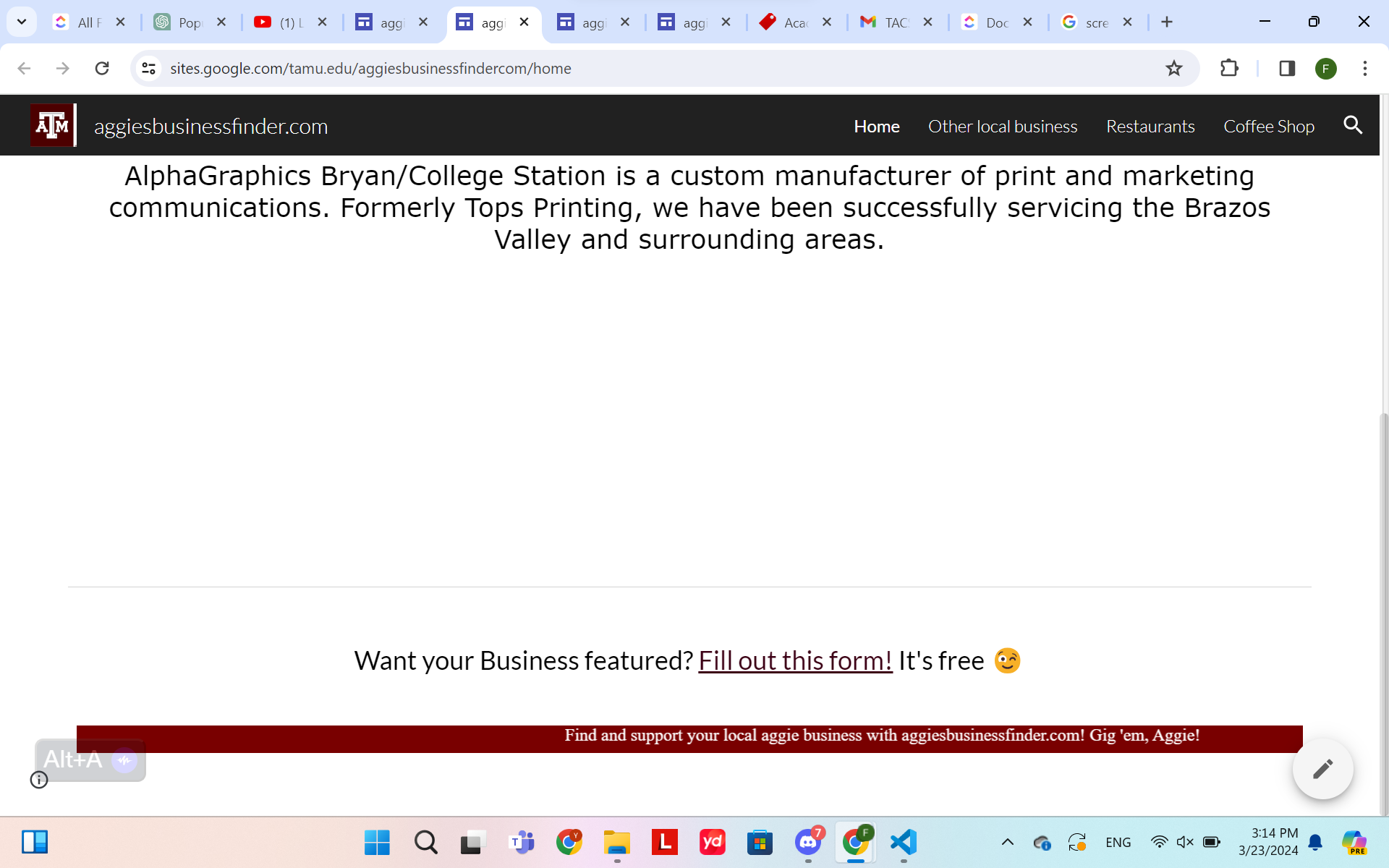Expand the tab search dropdown arrow
The height and width of the screenshot is (868, 1389).
click(x=22, y=22)
